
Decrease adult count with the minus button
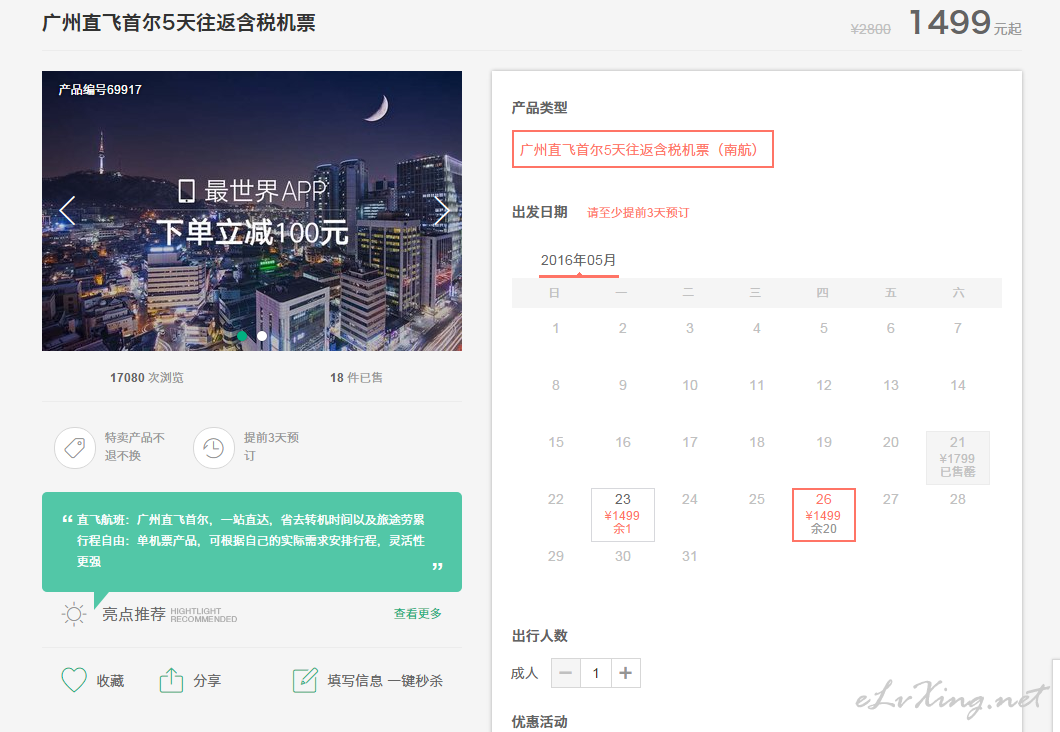pos(566,673)
